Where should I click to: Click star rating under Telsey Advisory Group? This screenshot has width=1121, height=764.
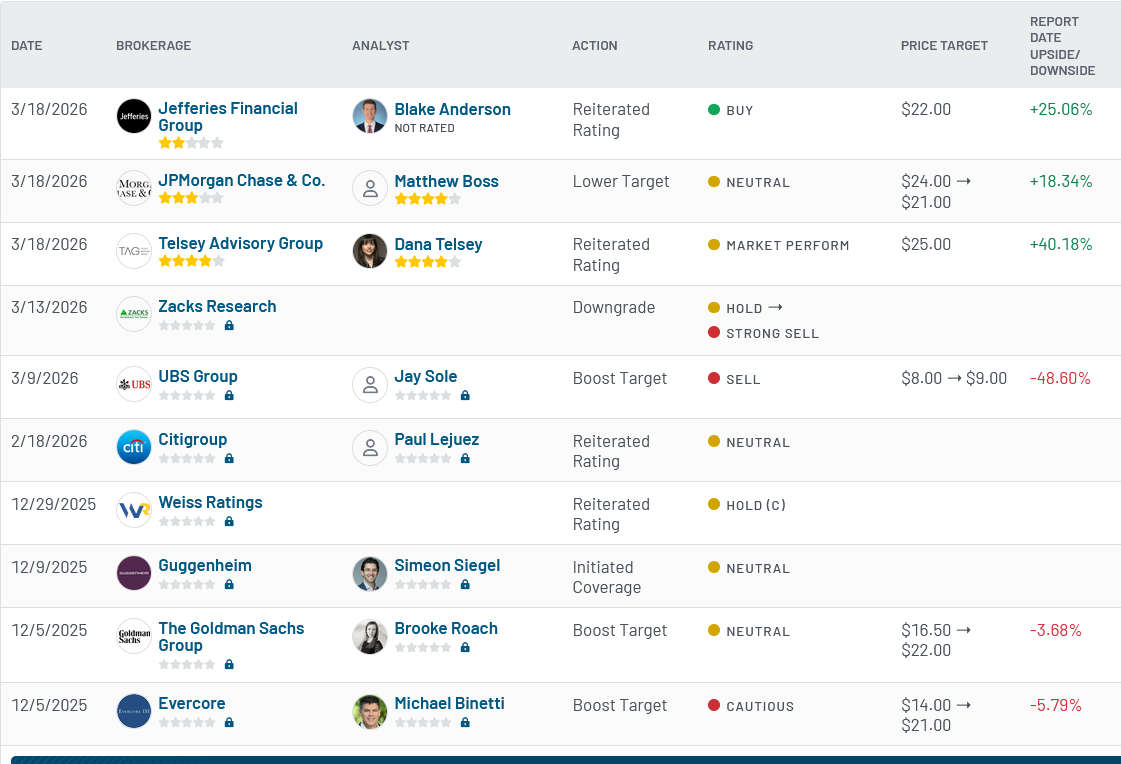[x=191, y=261]
